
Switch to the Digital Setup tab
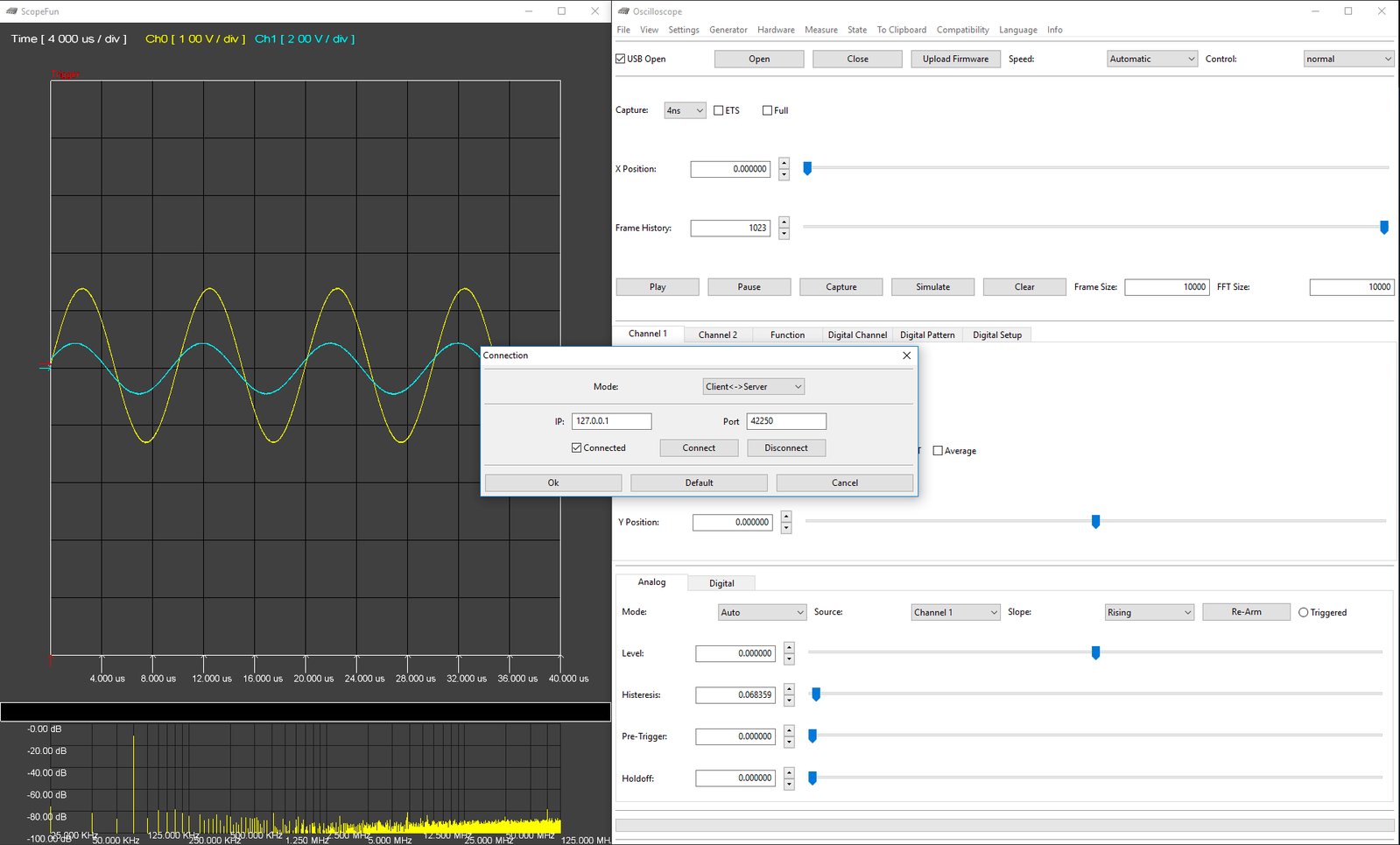point(997,334)
